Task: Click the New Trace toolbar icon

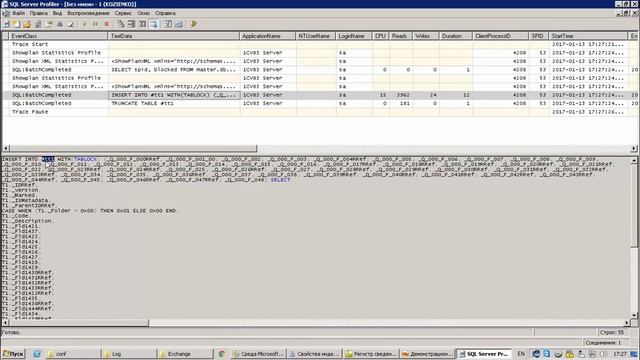Action: [x=7, y=24]
